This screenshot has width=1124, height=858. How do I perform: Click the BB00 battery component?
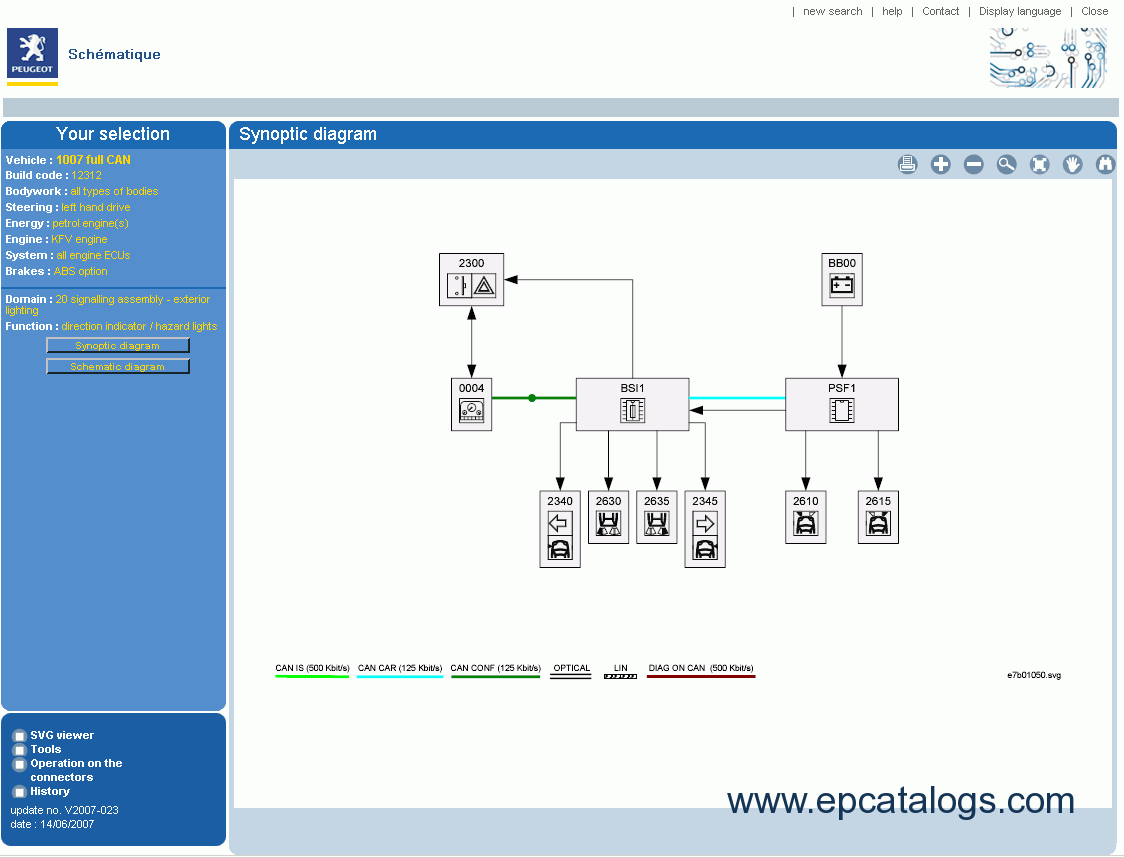pyautogui.click(x=841, y=279)
